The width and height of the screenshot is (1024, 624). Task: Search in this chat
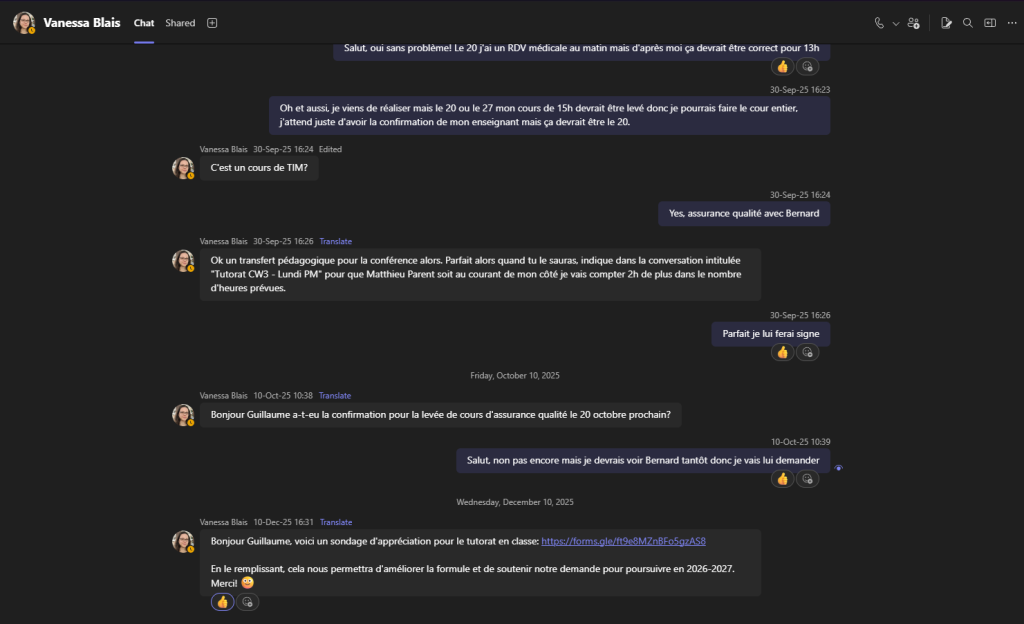(967, 23)
